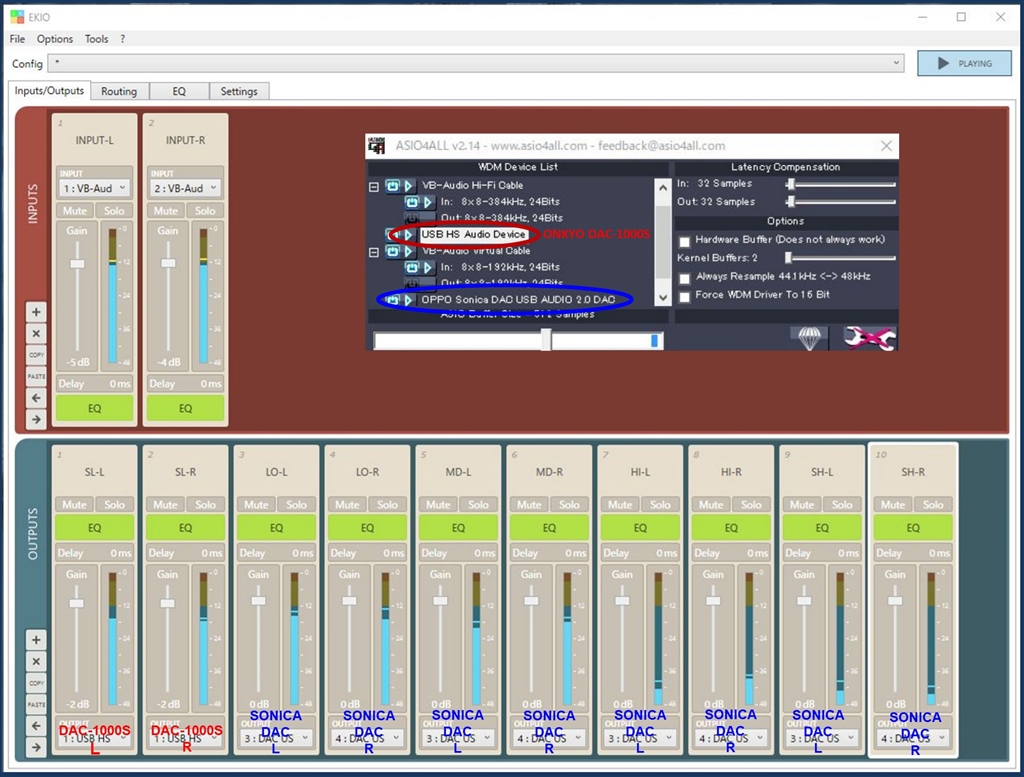Check Always Resample 44.1 kHz <-> 48kHz

[x=684, y=277]
